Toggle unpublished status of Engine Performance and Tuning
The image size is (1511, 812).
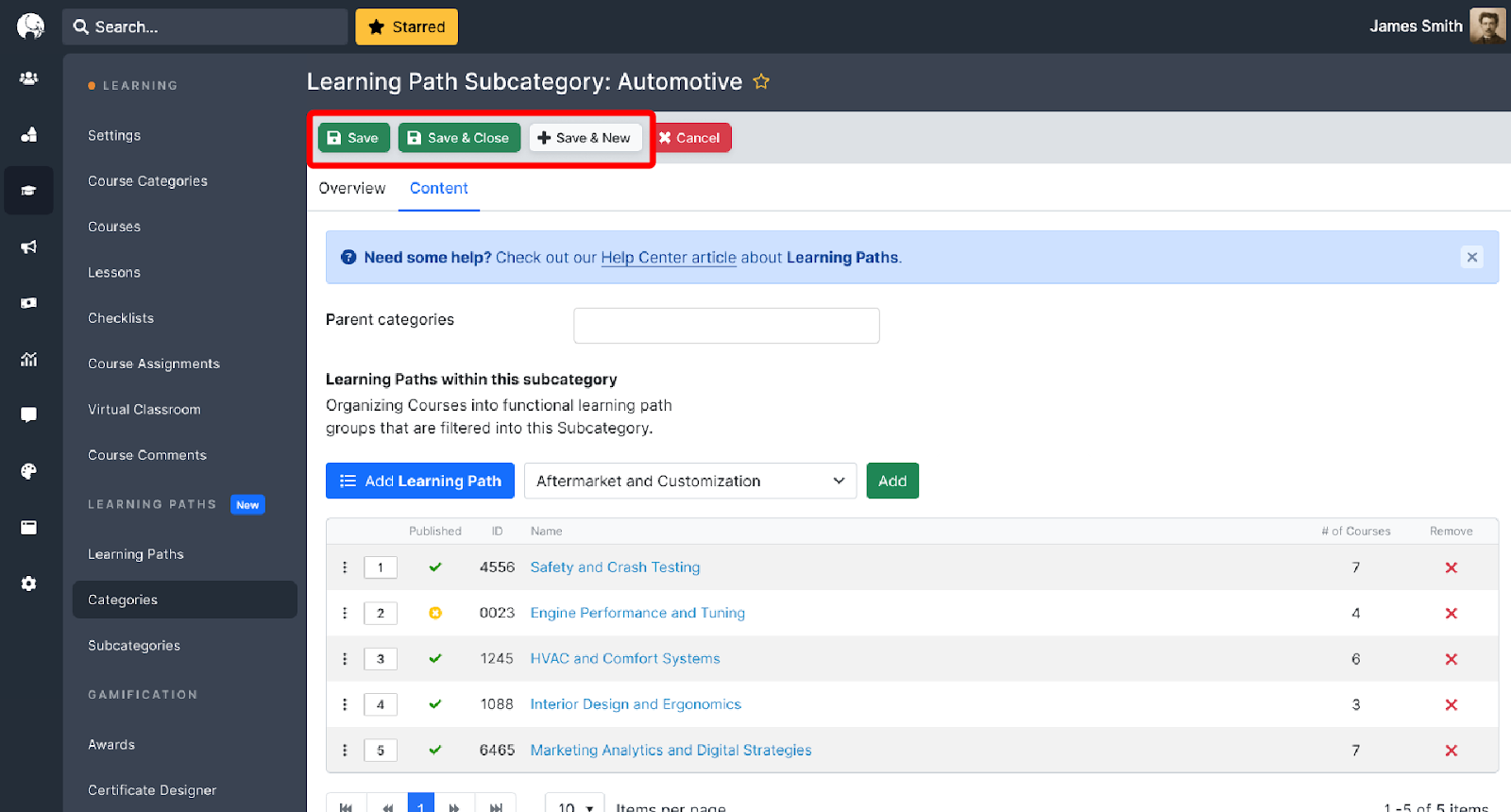435,613
